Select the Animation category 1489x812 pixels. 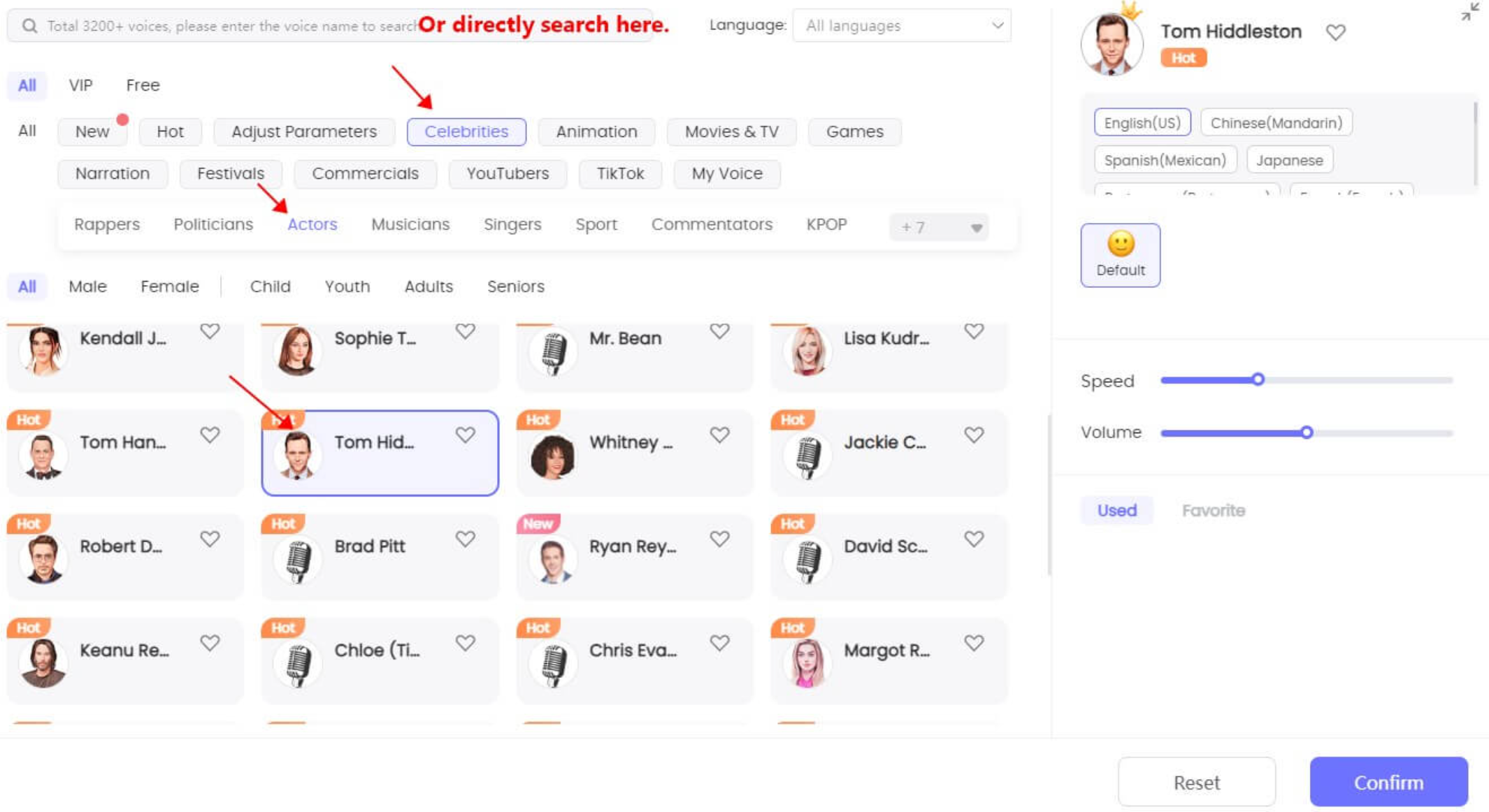[596, 131]
